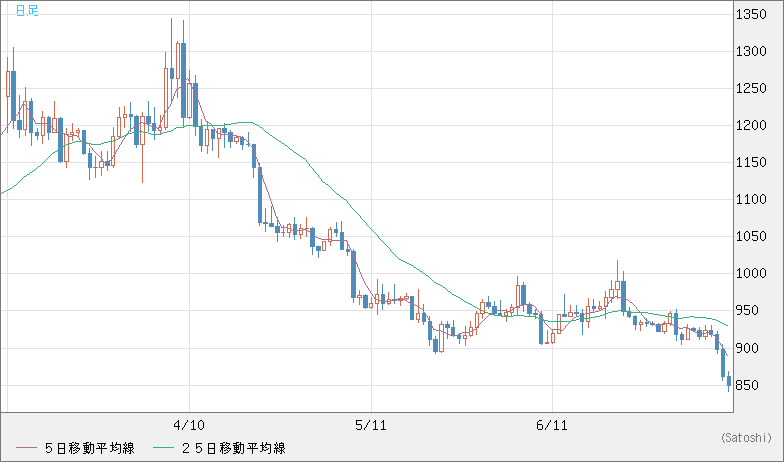Click the last candlestick near 850
This screenshot has height=462, width=784.
729,381
